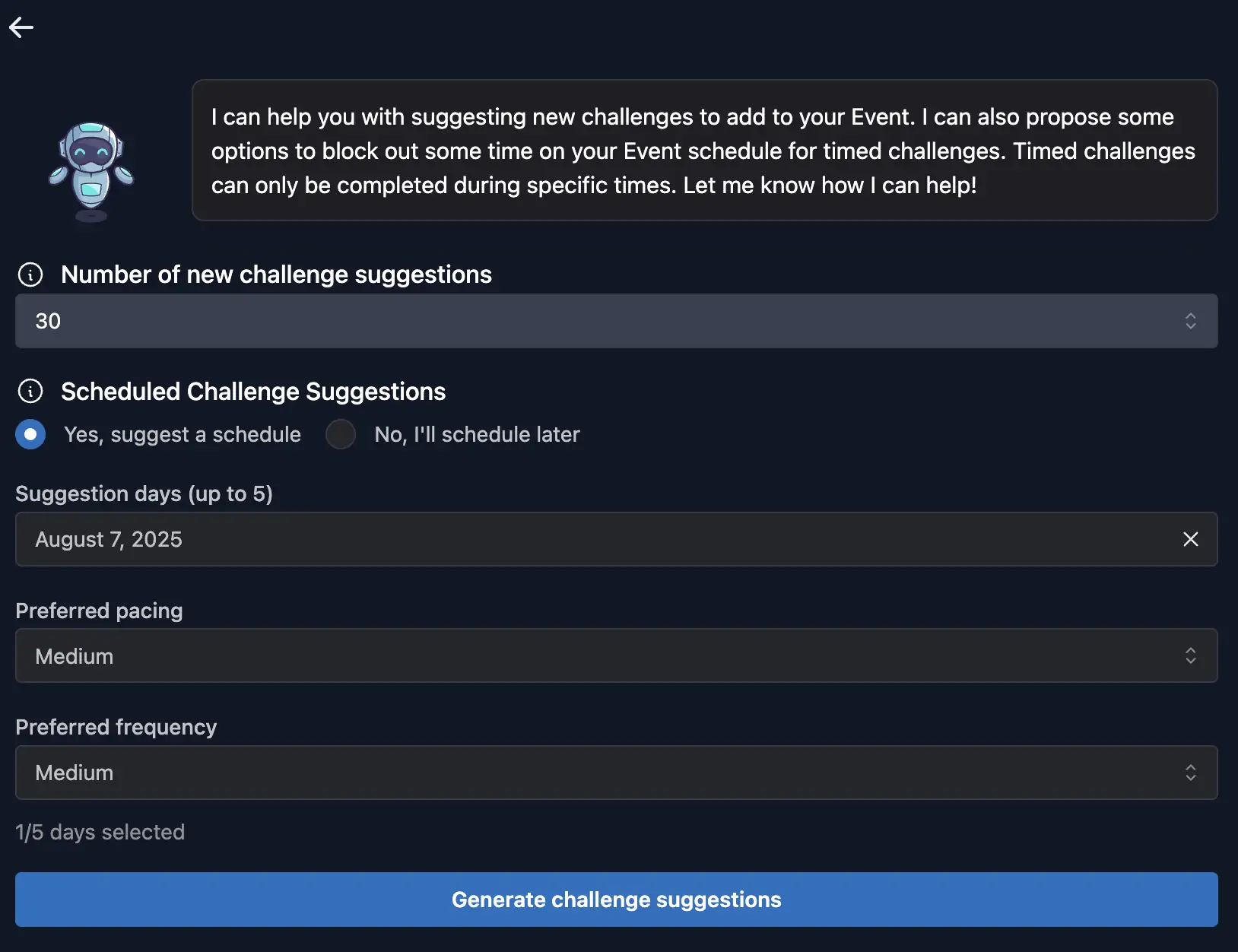Remove August 7 date using the X icon
The height and width of the screenshot is (952, 1238).
point(1190,539)
